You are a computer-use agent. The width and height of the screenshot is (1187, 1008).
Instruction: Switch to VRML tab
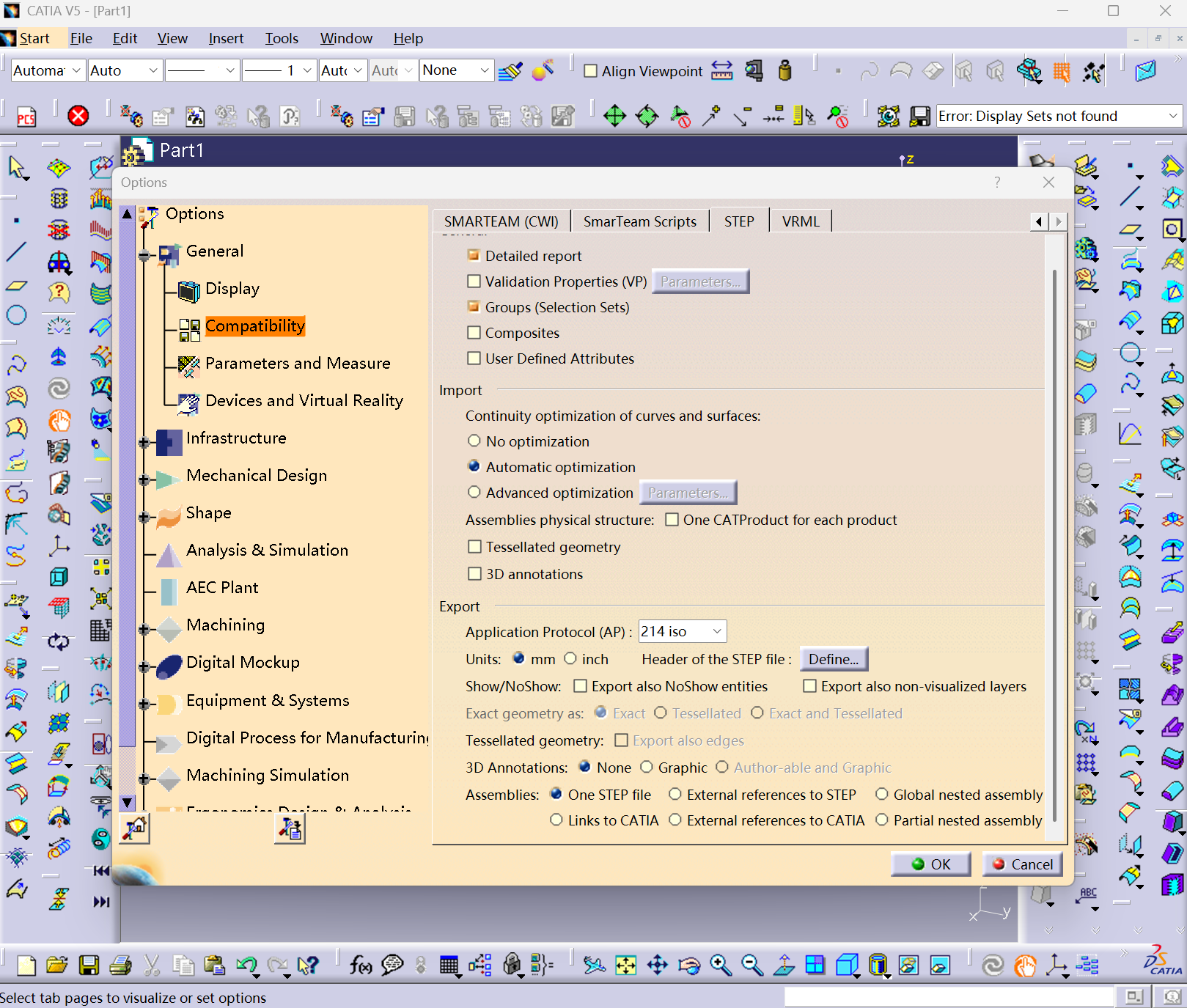click(801, 221)
